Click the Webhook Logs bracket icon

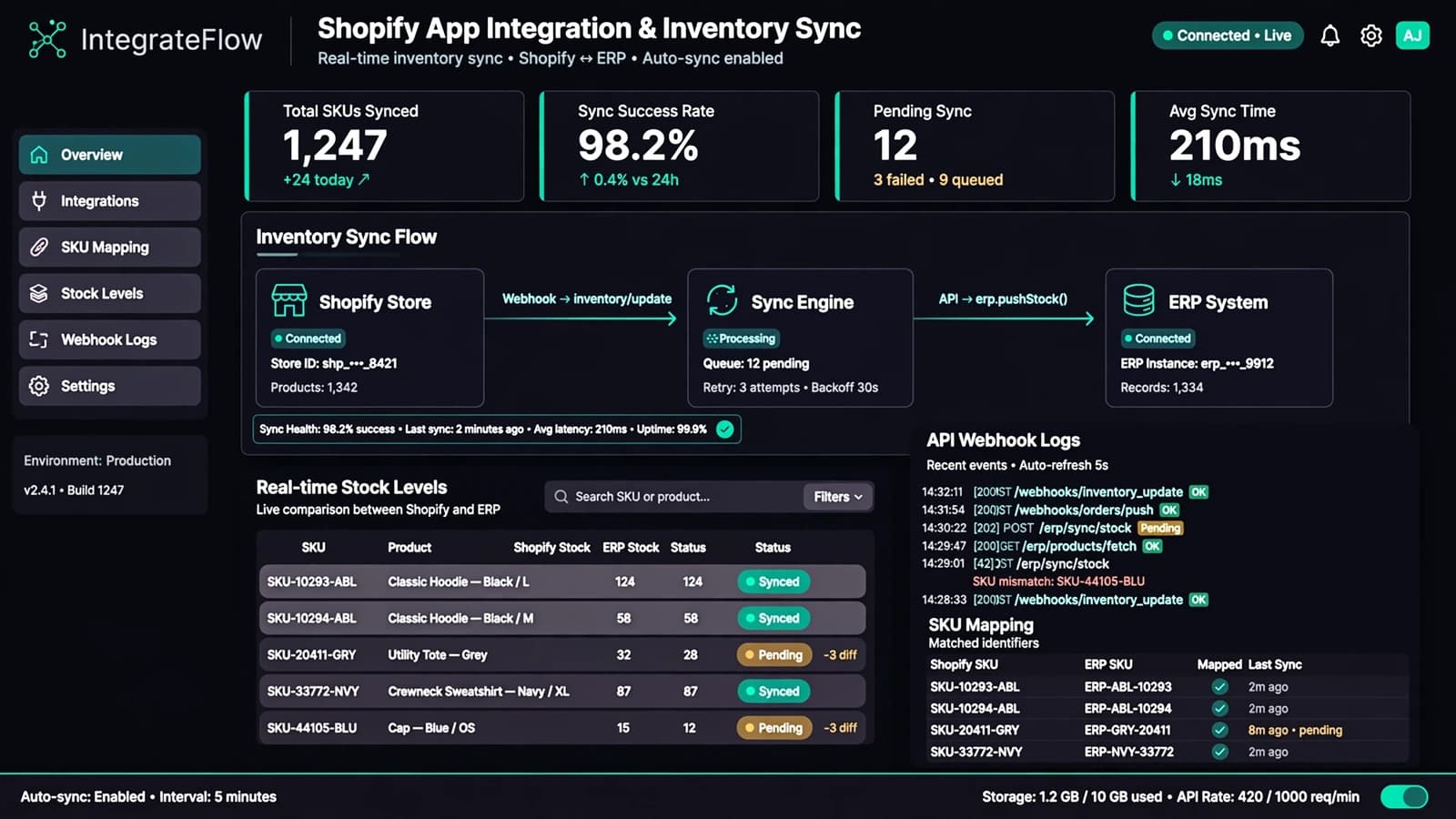pos(39,339)
